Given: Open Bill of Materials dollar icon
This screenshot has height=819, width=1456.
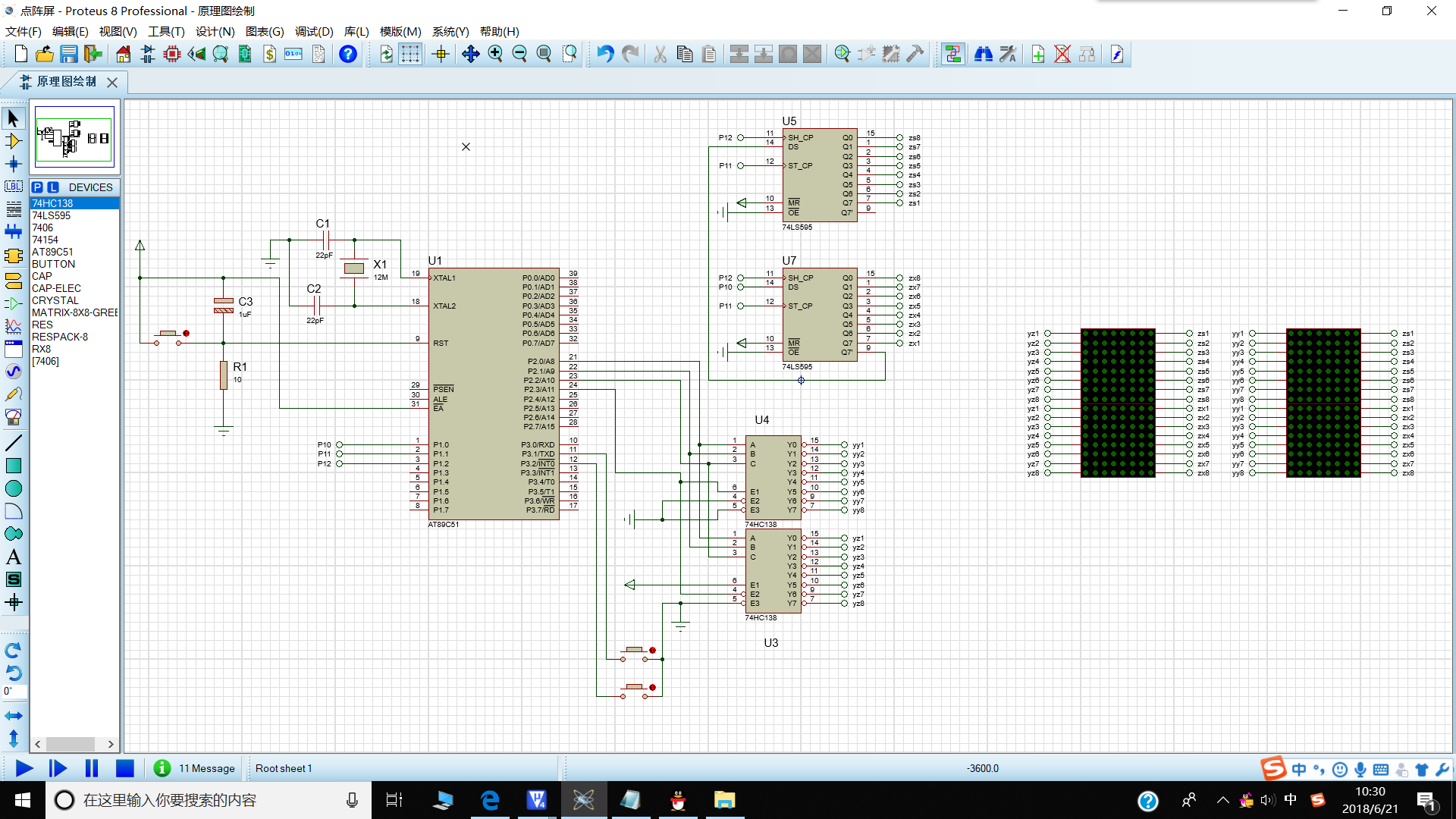Looking at the screenshot, I should [269, 54].
